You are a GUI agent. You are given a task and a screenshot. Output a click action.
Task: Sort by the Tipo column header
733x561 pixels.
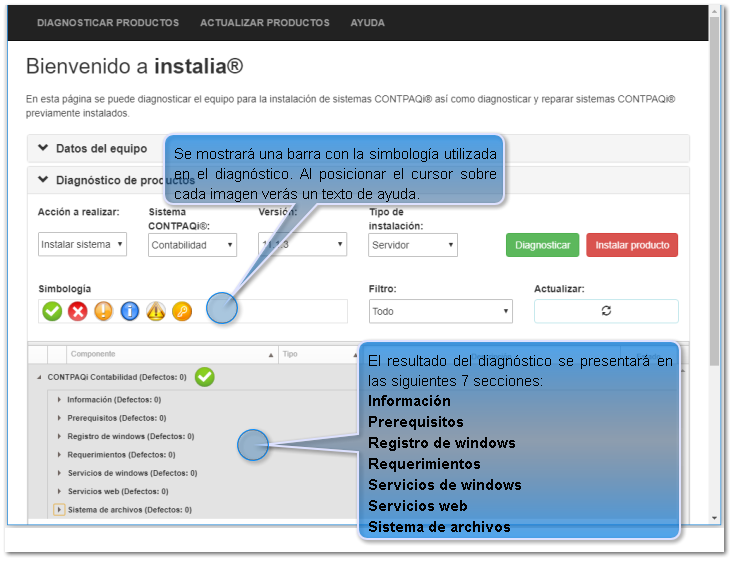(x=319, y=354)
